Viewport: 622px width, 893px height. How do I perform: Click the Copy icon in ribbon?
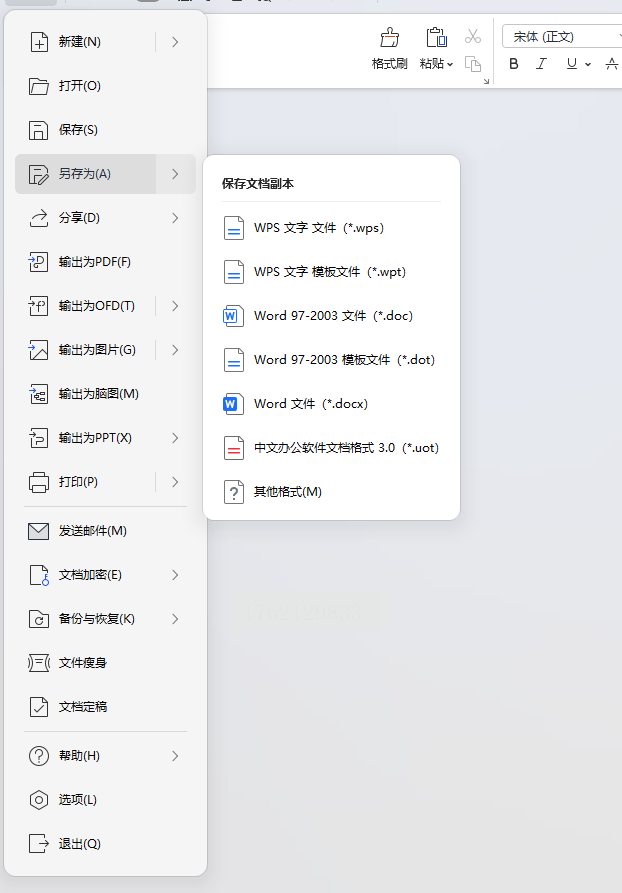[473, 63]
